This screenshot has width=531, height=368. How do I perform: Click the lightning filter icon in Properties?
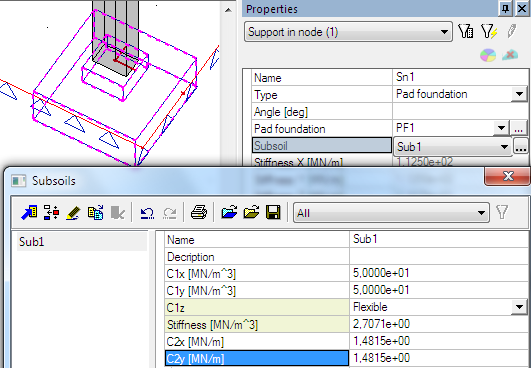(489, 32)
